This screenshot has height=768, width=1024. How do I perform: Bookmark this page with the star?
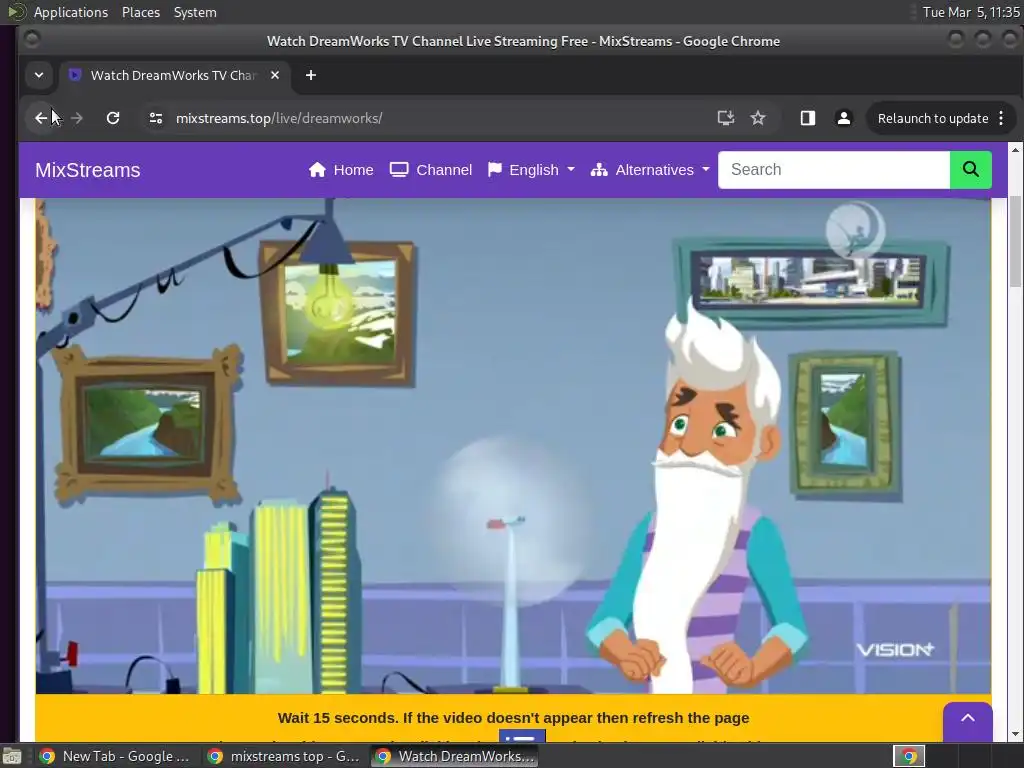click(x=758, y=118)
